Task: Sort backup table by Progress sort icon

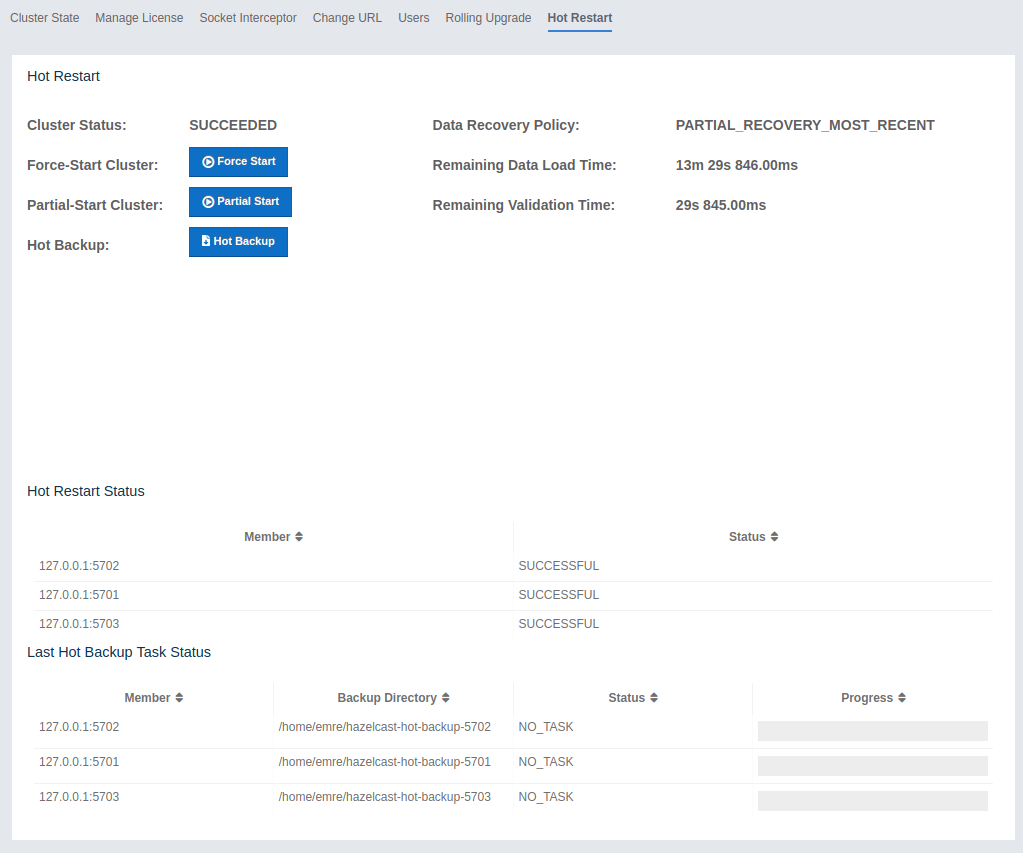Action: [x=902, y=698]
